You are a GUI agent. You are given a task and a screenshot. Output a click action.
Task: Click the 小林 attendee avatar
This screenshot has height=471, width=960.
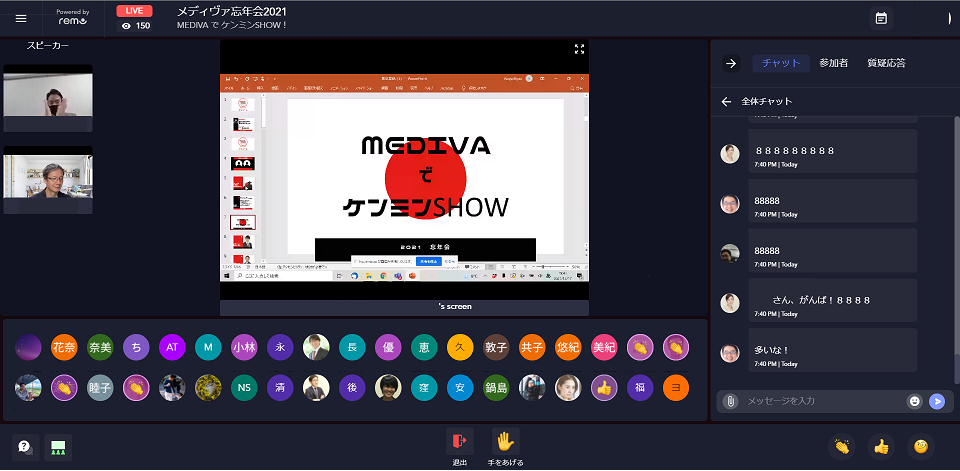coord(244,347)
